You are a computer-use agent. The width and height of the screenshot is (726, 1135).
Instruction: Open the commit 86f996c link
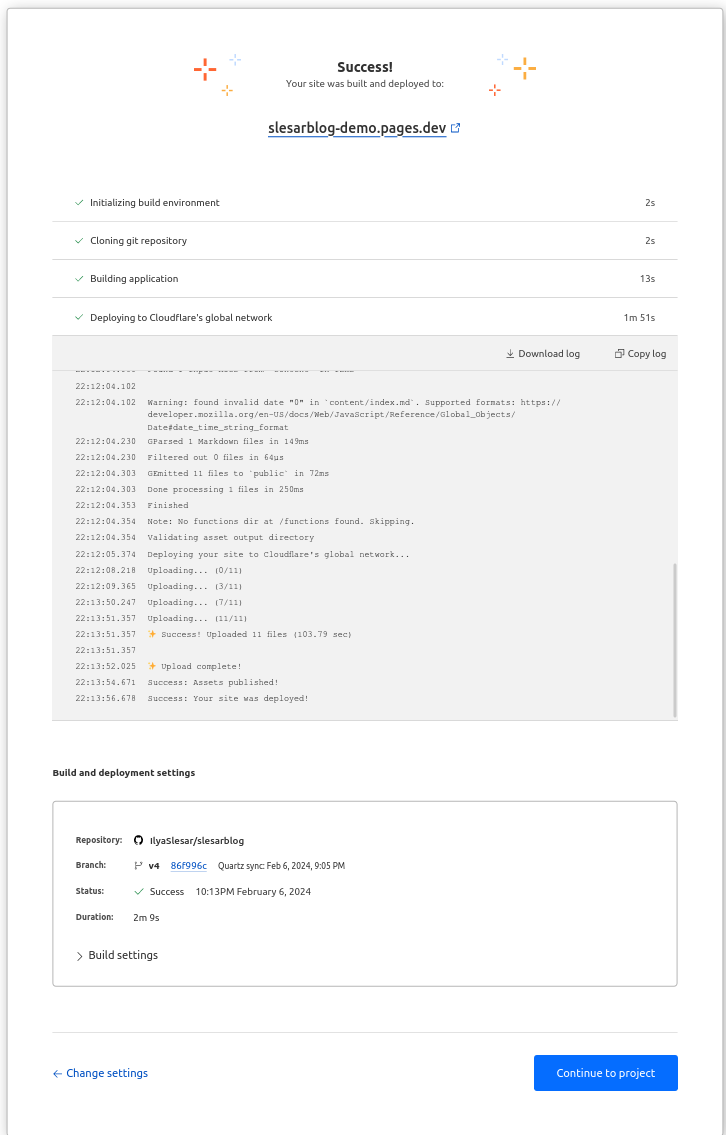tap(189, 866)
